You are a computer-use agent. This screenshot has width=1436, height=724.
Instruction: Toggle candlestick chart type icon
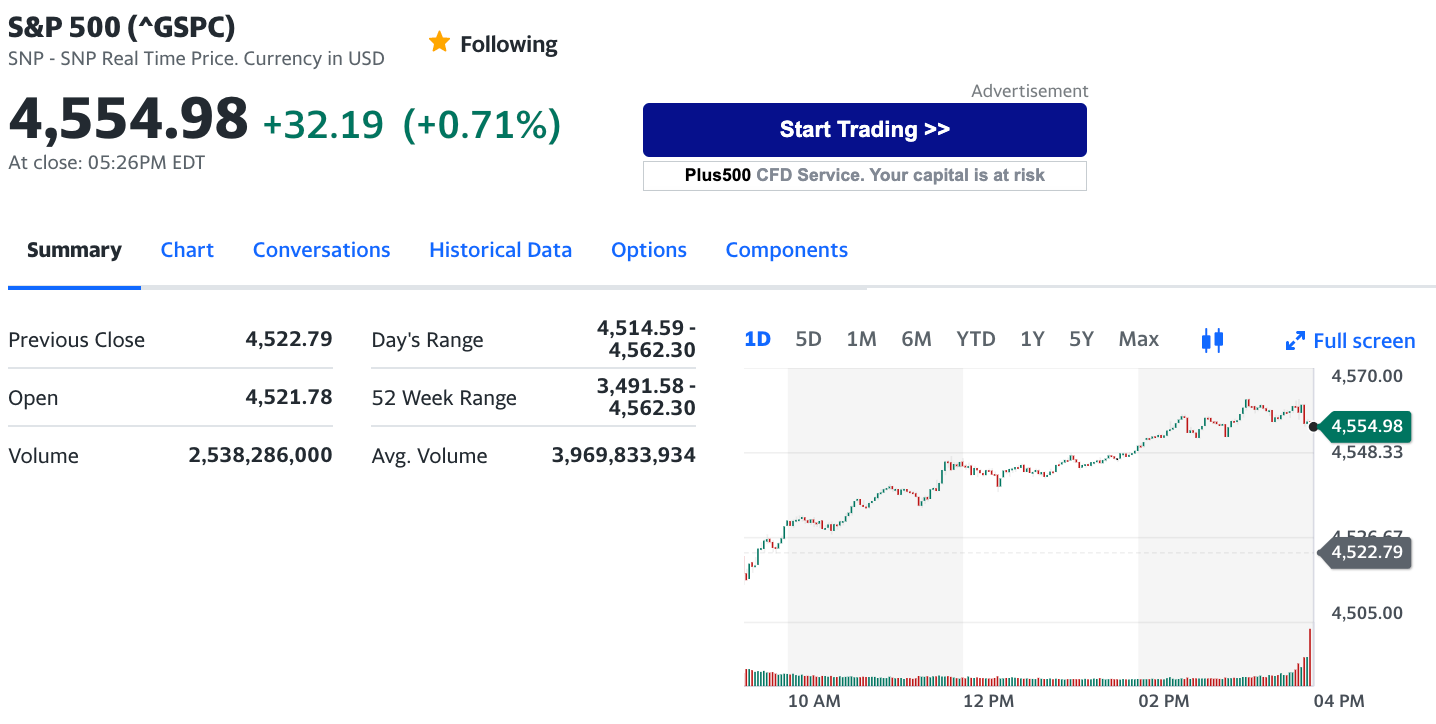click(1212, 340)
